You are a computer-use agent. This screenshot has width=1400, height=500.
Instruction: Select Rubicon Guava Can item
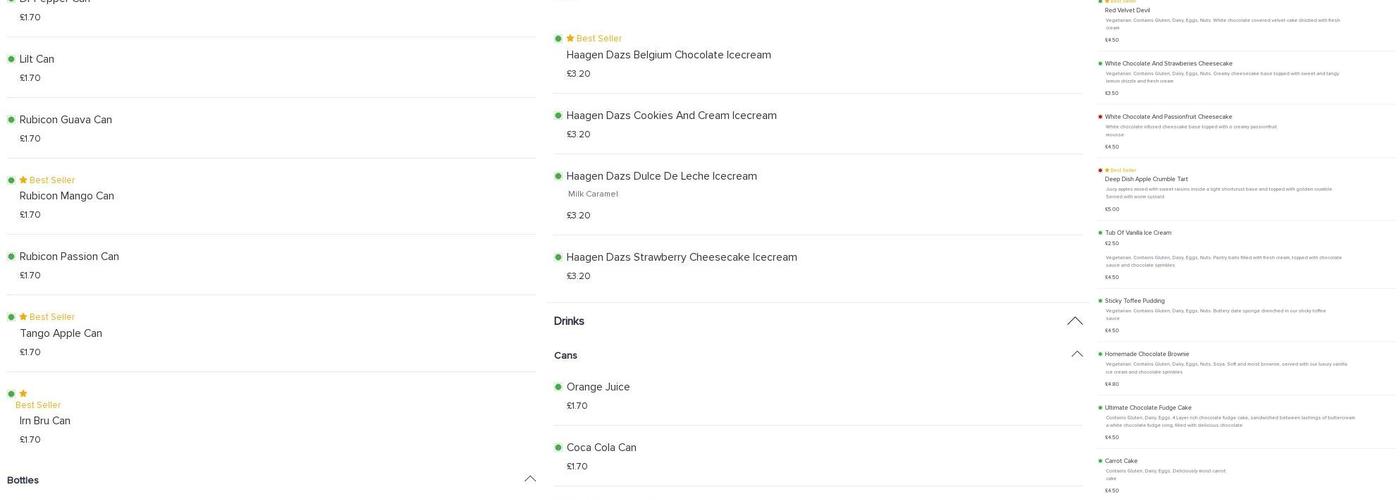(x=66, y=120)
